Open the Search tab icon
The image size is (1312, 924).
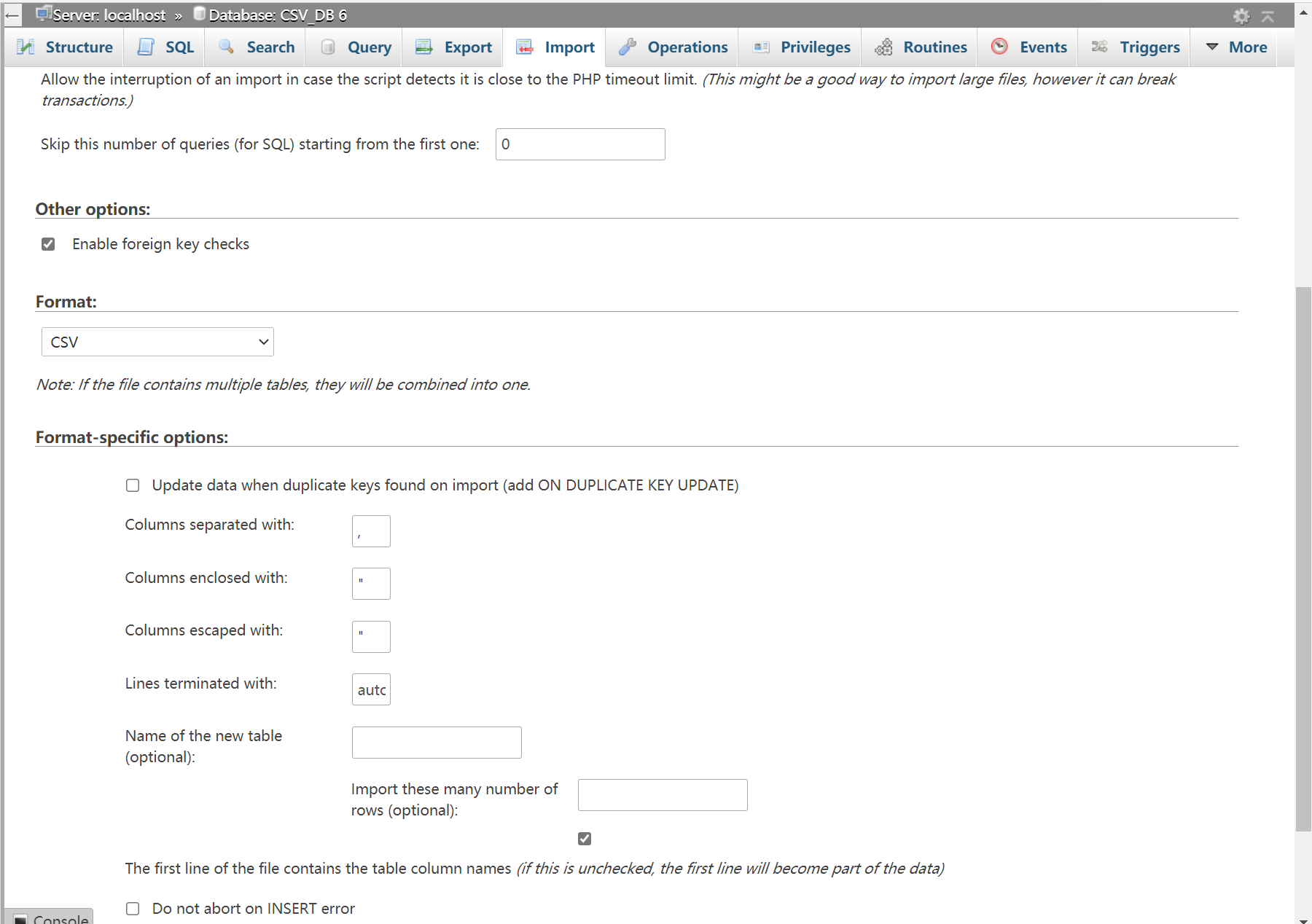(226, 47)
